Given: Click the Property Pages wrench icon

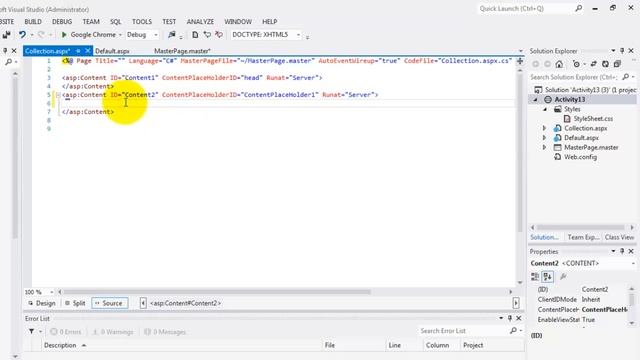Looking at the screenshot, I should (x=563, y=276).
